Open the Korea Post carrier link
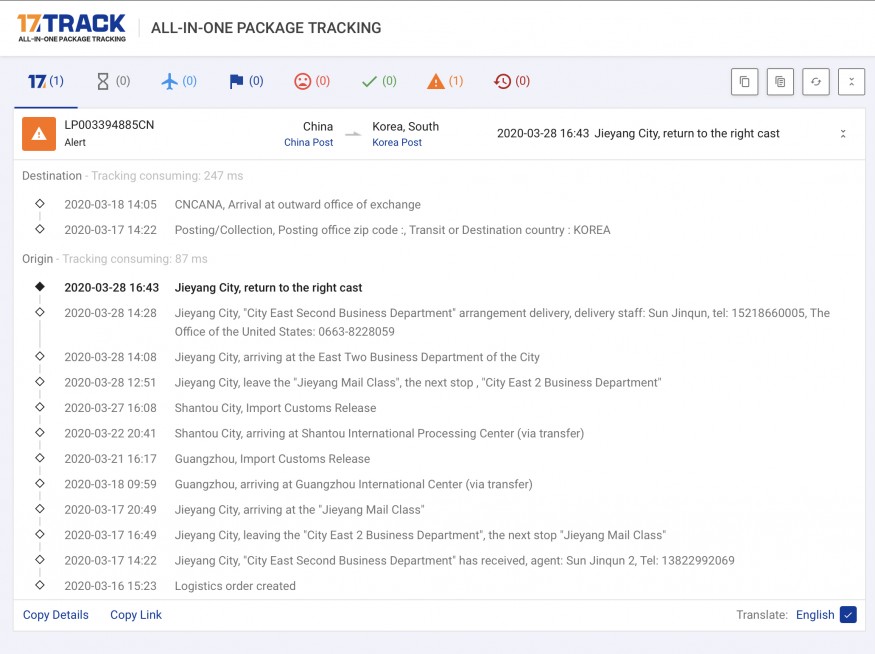 (x=397, y=142)
